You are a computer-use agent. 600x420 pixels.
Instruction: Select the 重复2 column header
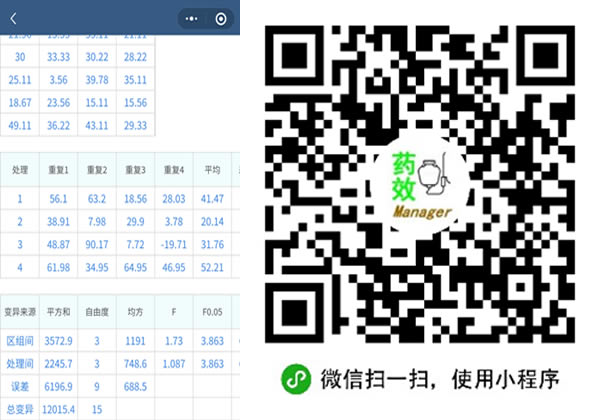tap(97, 170)
